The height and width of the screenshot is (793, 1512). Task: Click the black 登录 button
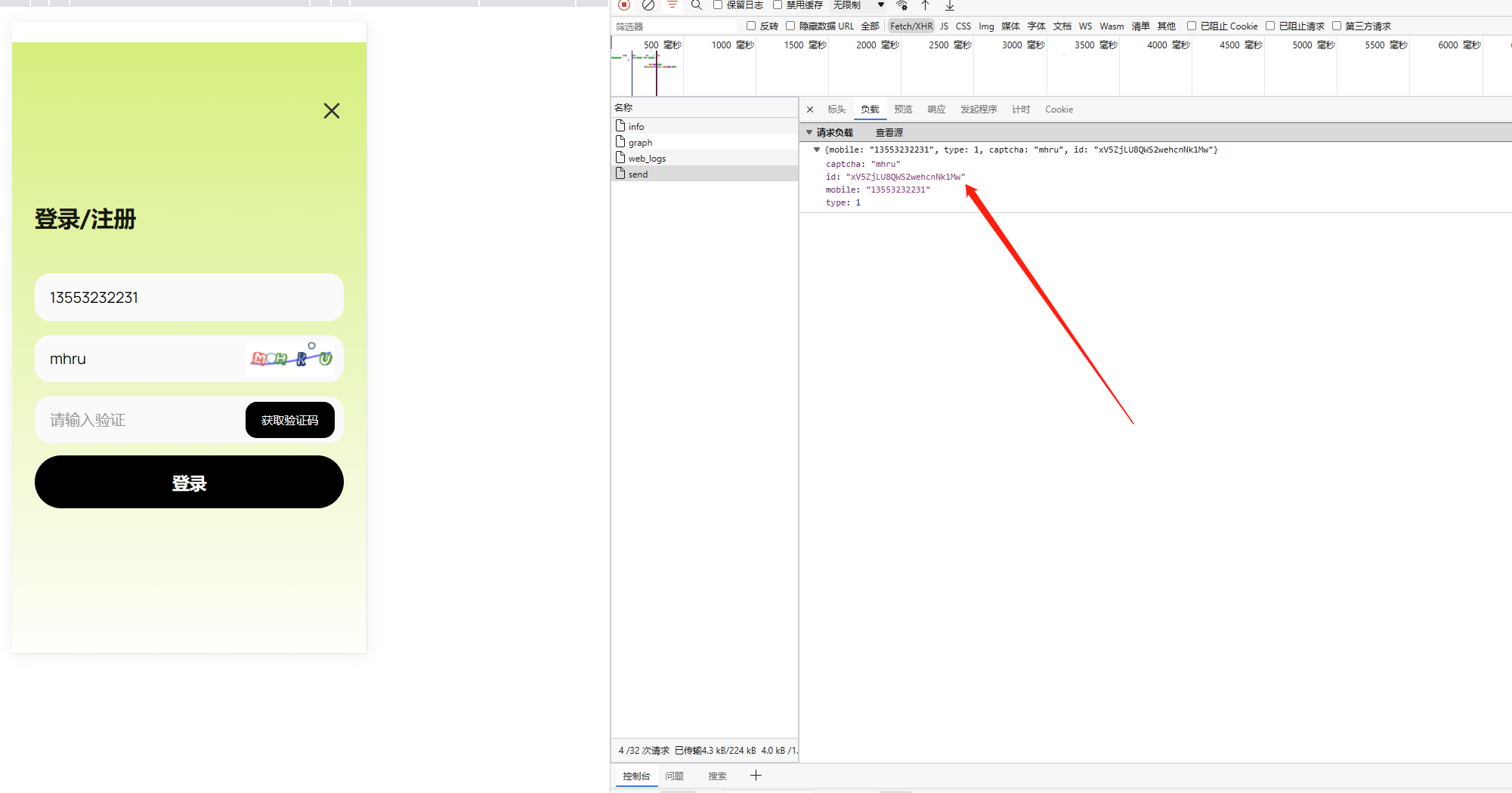(189, 482)
